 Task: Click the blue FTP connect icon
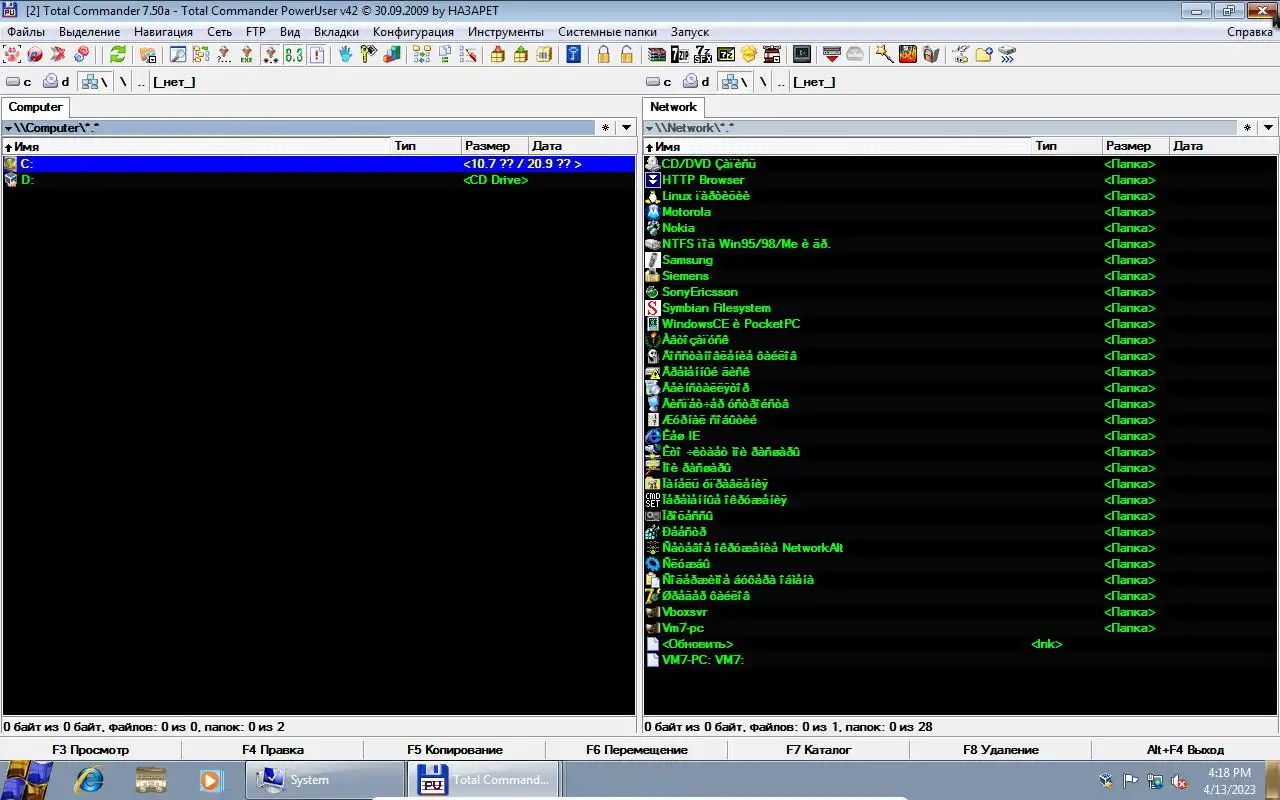[573, 54]
